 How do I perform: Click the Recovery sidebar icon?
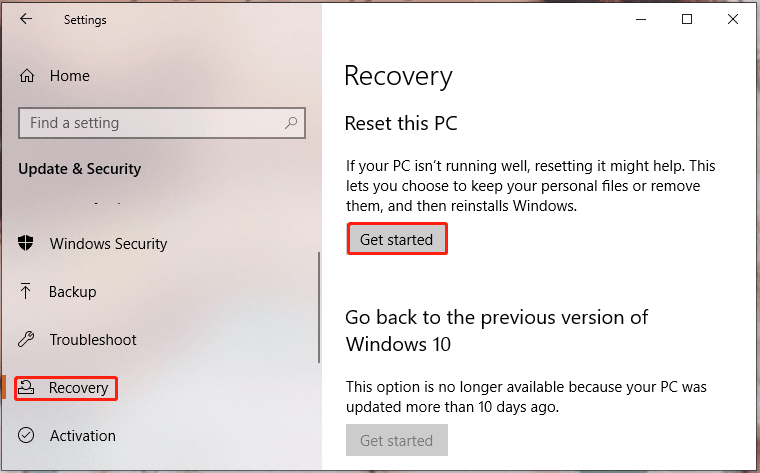[x=26, y=387]
